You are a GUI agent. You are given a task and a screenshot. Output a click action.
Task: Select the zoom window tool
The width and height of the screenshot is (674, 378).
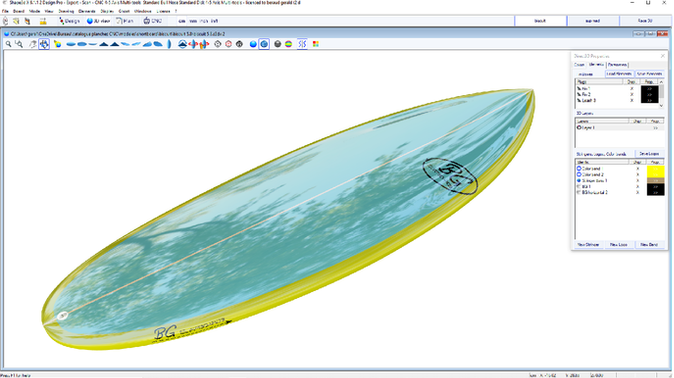click(18, 44)
